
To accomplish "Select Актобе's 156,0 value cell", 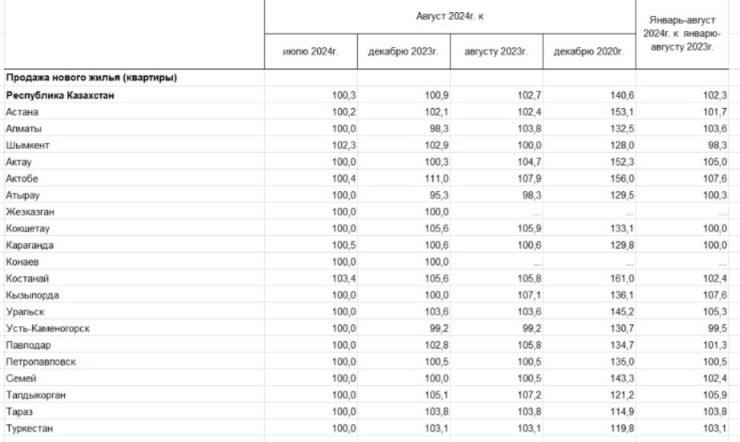I will click(608, 179).
